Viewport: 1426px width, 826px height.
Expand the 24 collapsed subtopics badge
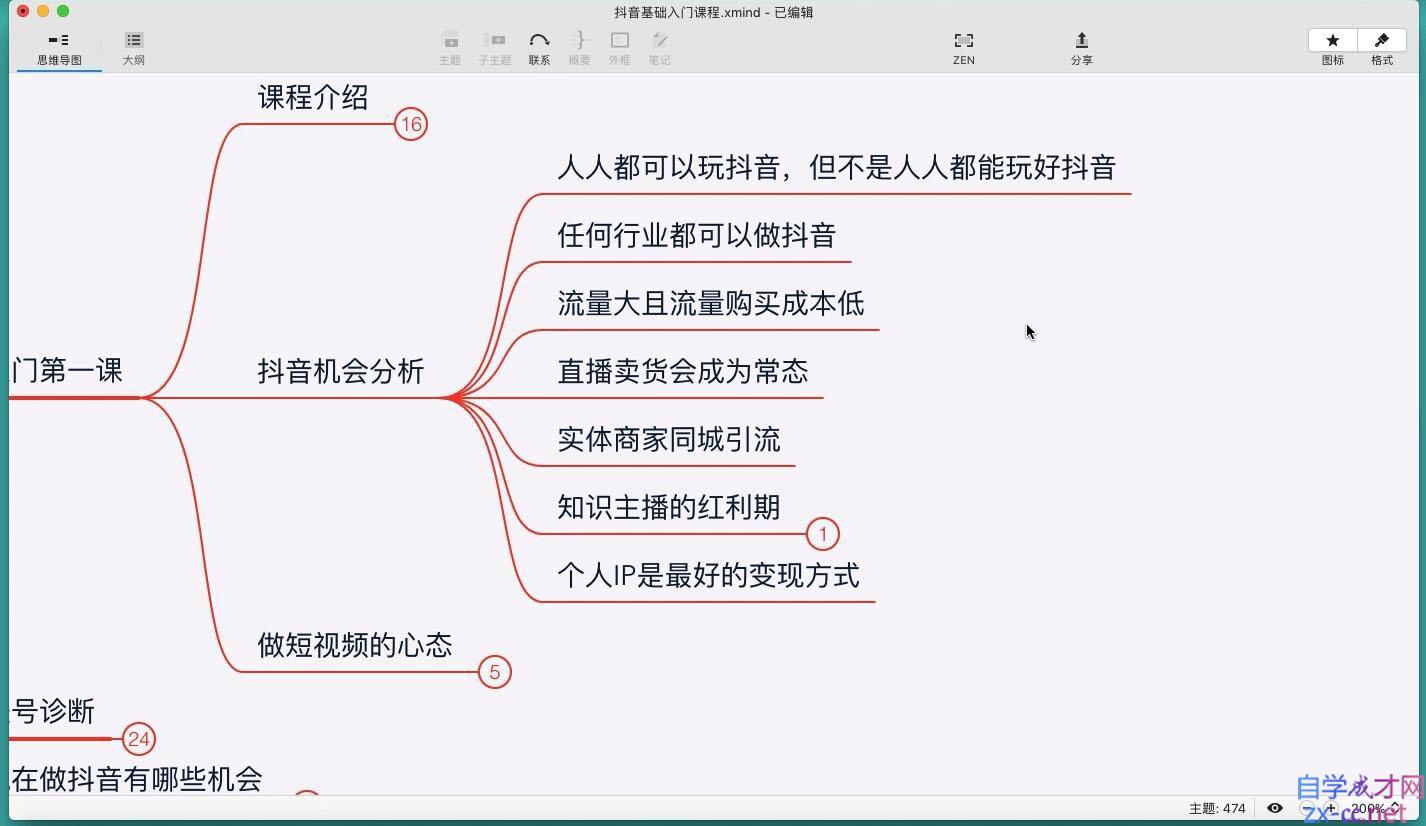(x=138, y=739)
